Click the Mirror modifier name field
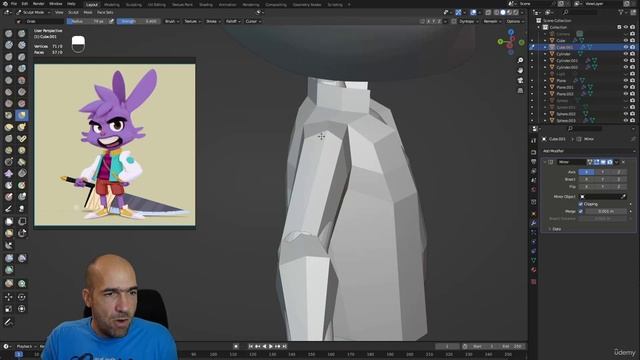640x360 pixels. click(571, 162)
